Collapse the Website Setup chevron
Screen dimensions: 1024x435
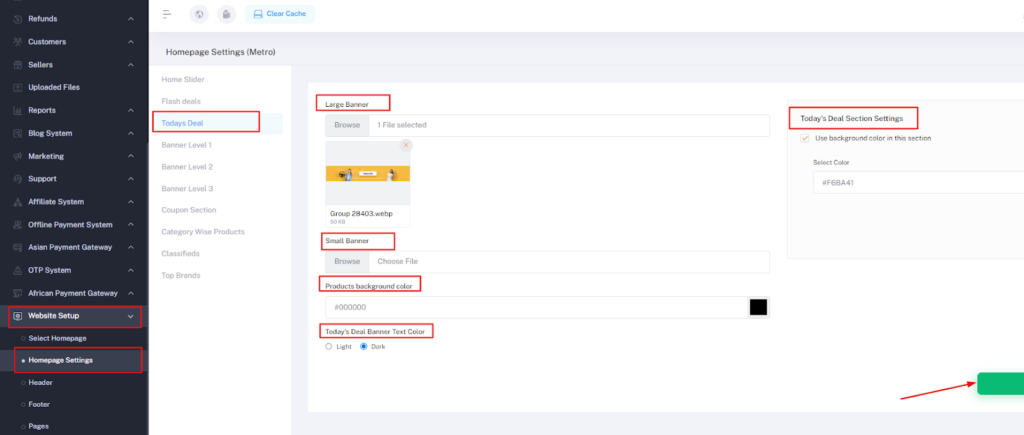tap(131, 316)
